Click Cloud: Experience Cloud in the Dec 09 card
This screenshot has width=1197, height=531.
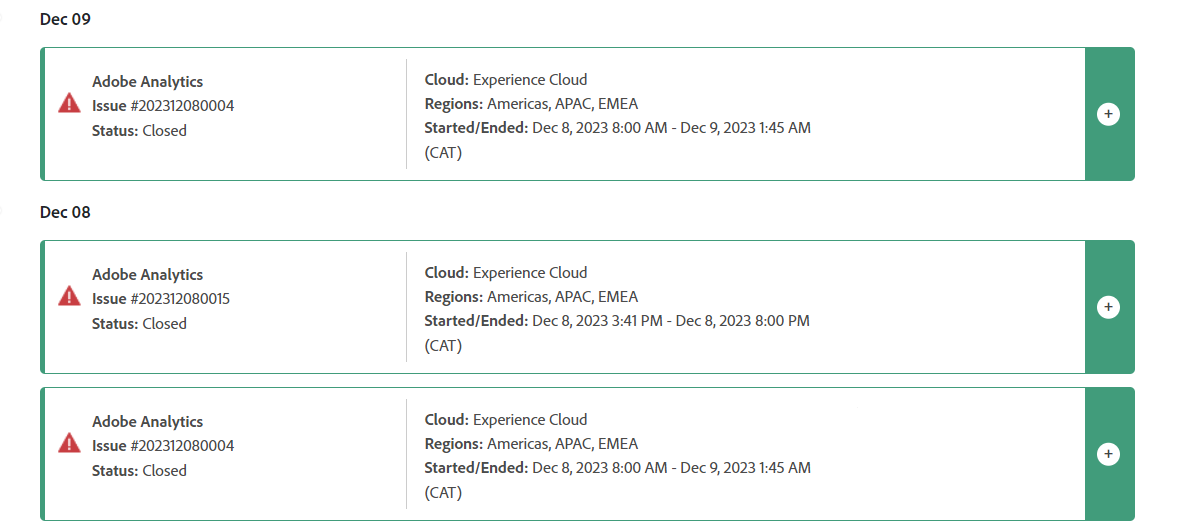(505, 79)
